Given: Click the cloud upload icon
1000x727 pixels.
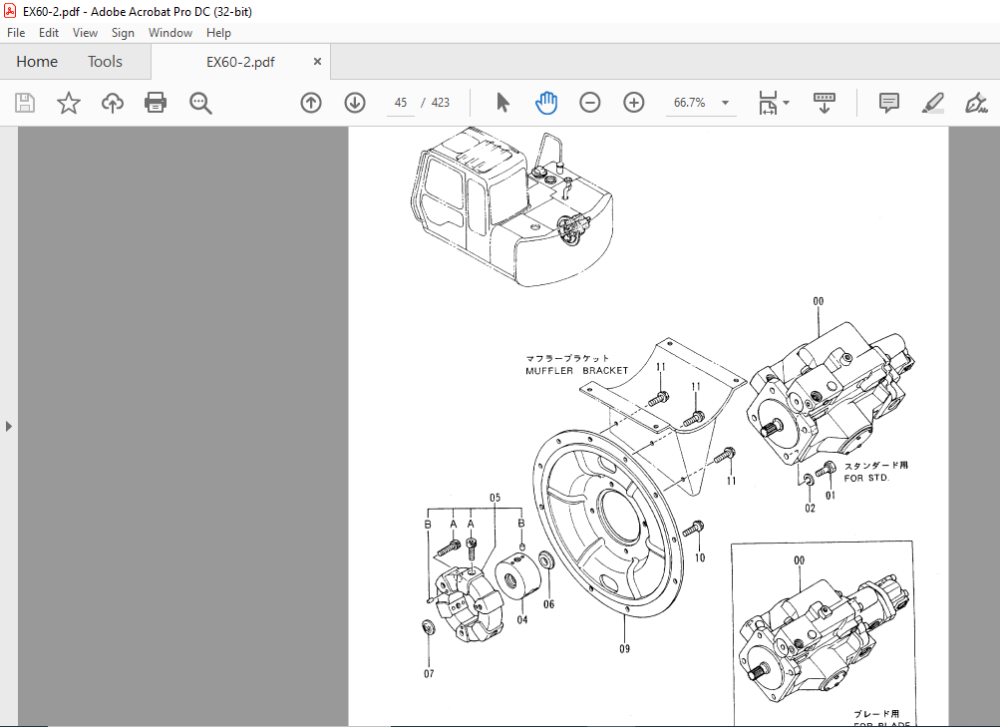Looking at the screenshot, I should pos(112,103).
